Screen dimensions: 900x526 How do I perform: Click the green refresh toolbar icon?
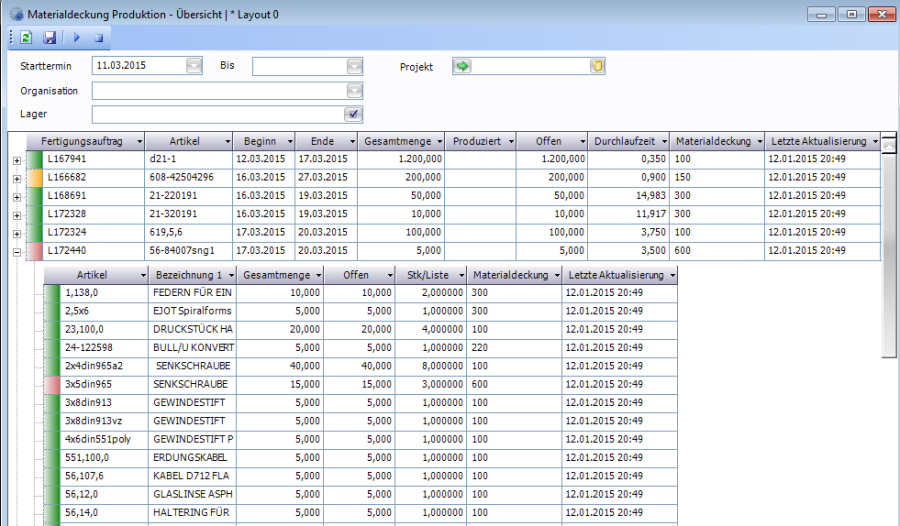[x=26, y=38]
